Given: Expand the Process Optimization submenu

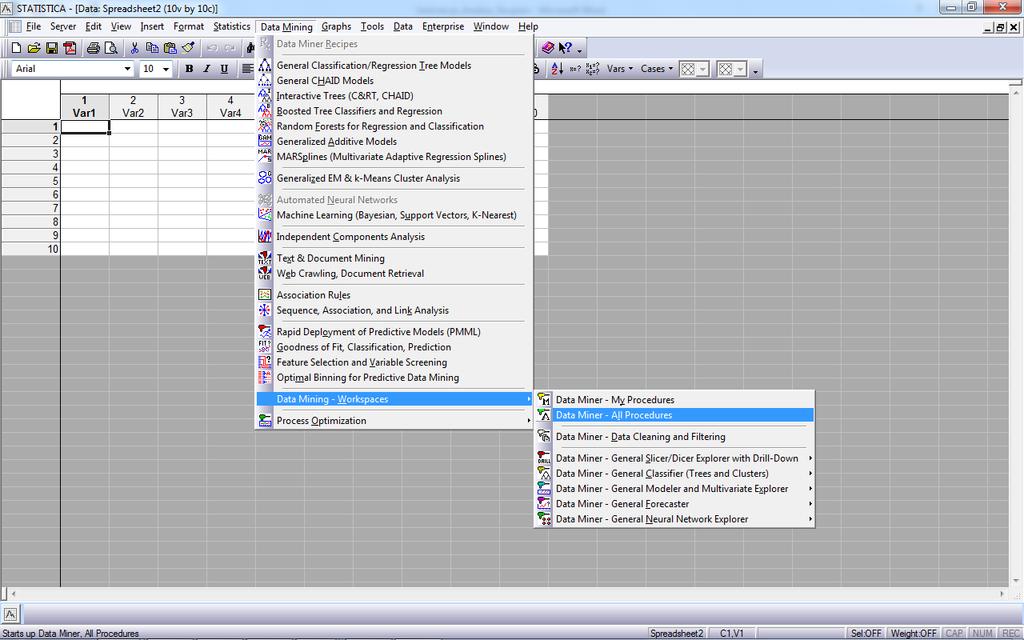Looking at the screenshot, I should point(394,421).
